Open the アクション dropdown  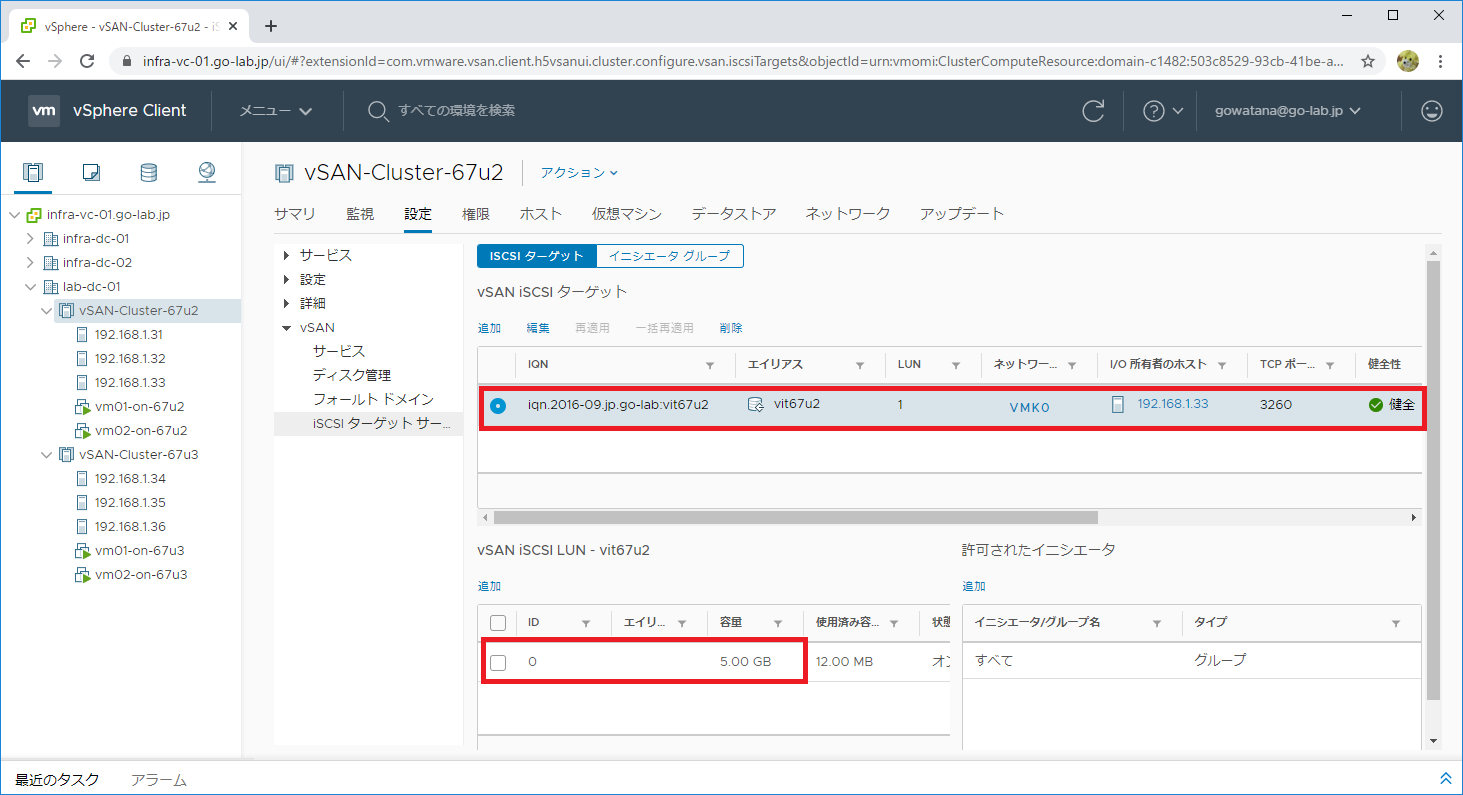[580, 173]
